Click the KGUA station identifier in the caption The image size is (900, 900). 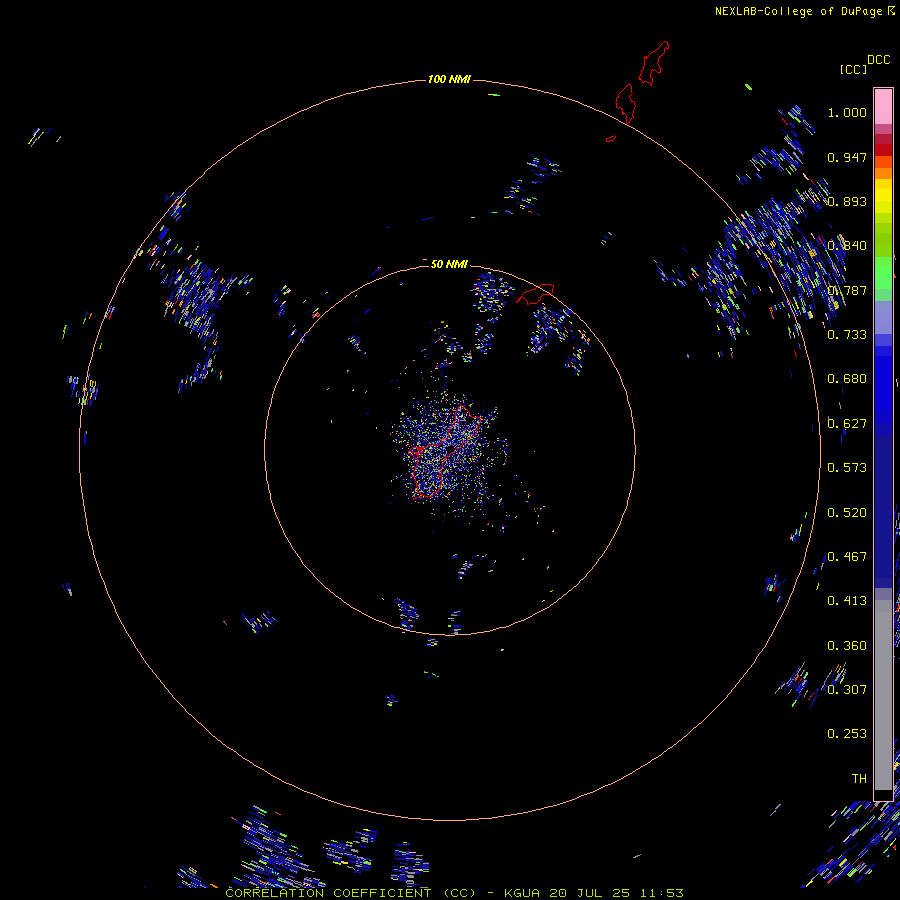tap(522, 893)
